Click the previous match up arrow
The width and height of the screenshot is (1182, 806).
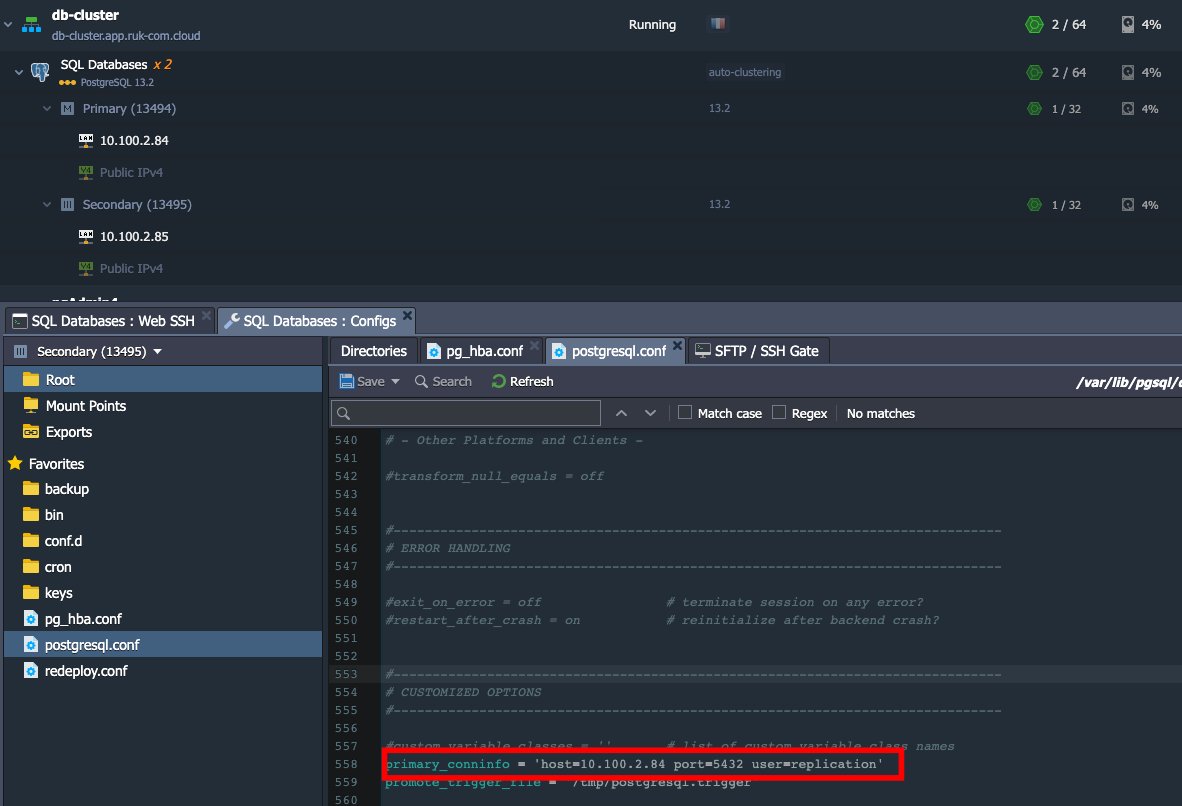pos(621,413)
